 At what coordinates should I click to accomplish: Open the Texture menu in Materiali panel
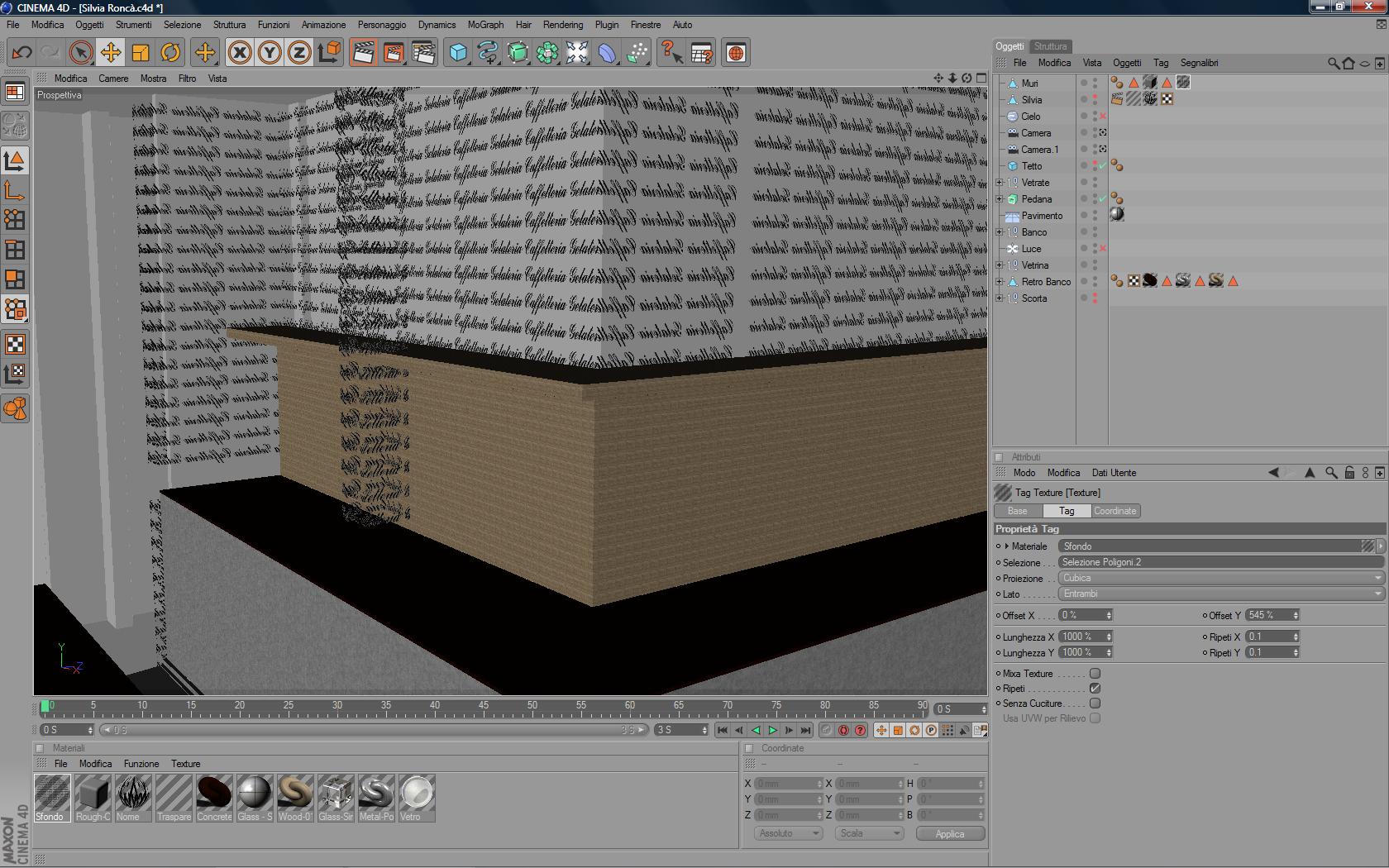coord(185,764)
